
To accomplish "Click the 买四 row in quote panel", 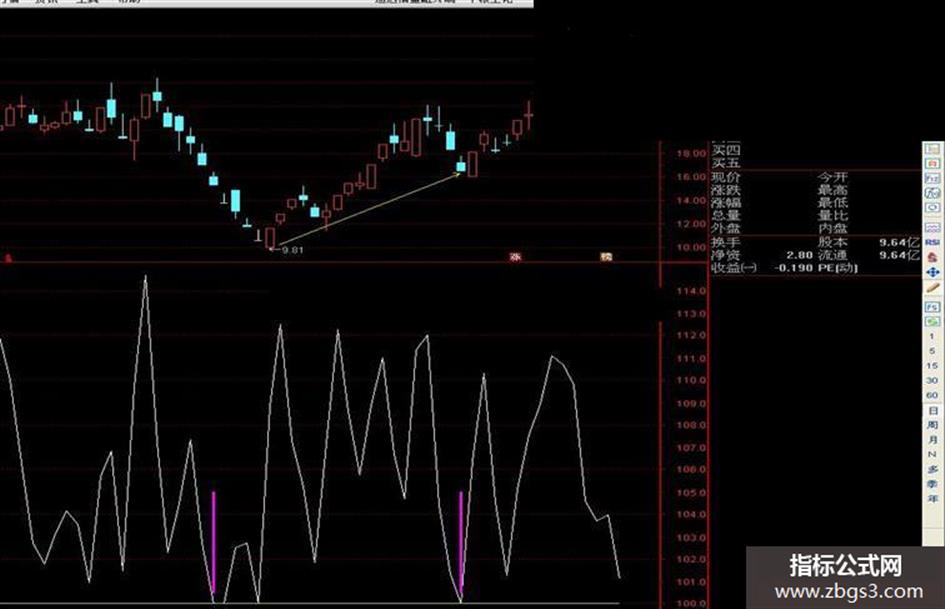I will click(x=726, y=150).
